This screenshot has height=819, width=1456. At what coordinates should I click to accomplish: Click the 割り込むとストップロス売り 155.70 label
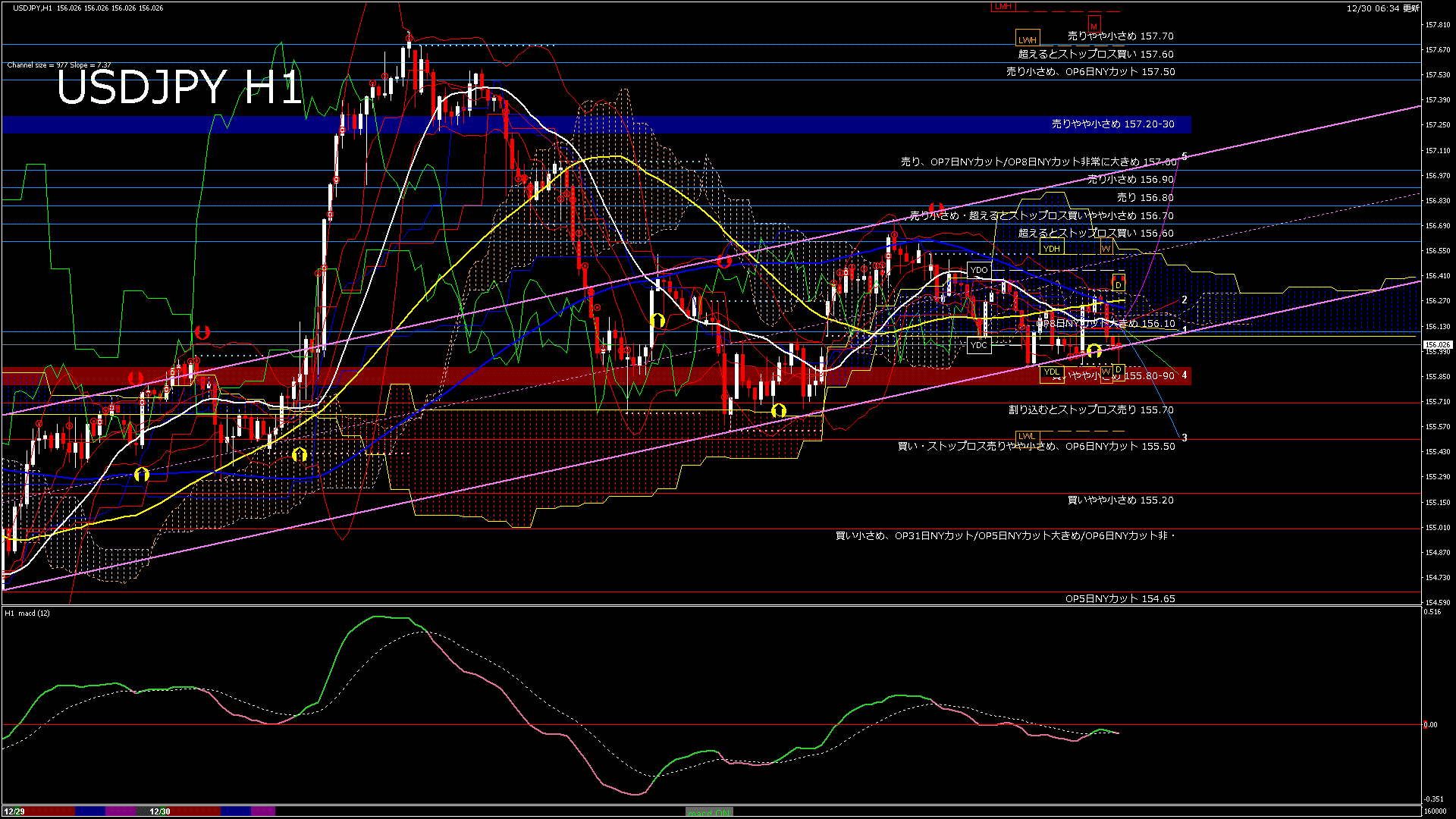click(1090, 409)
